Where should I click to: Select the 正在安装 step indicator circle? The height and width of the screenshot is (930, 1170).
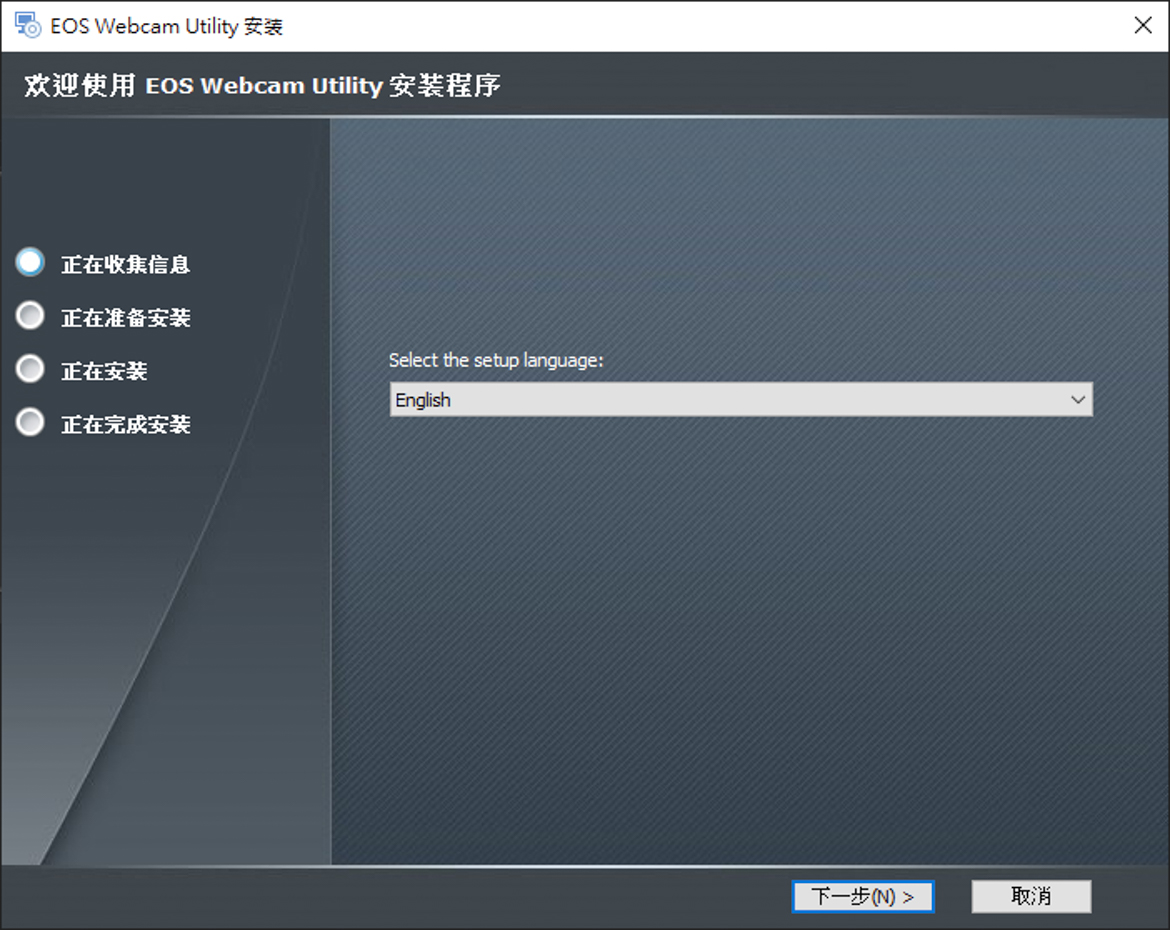tap(31, 369)
